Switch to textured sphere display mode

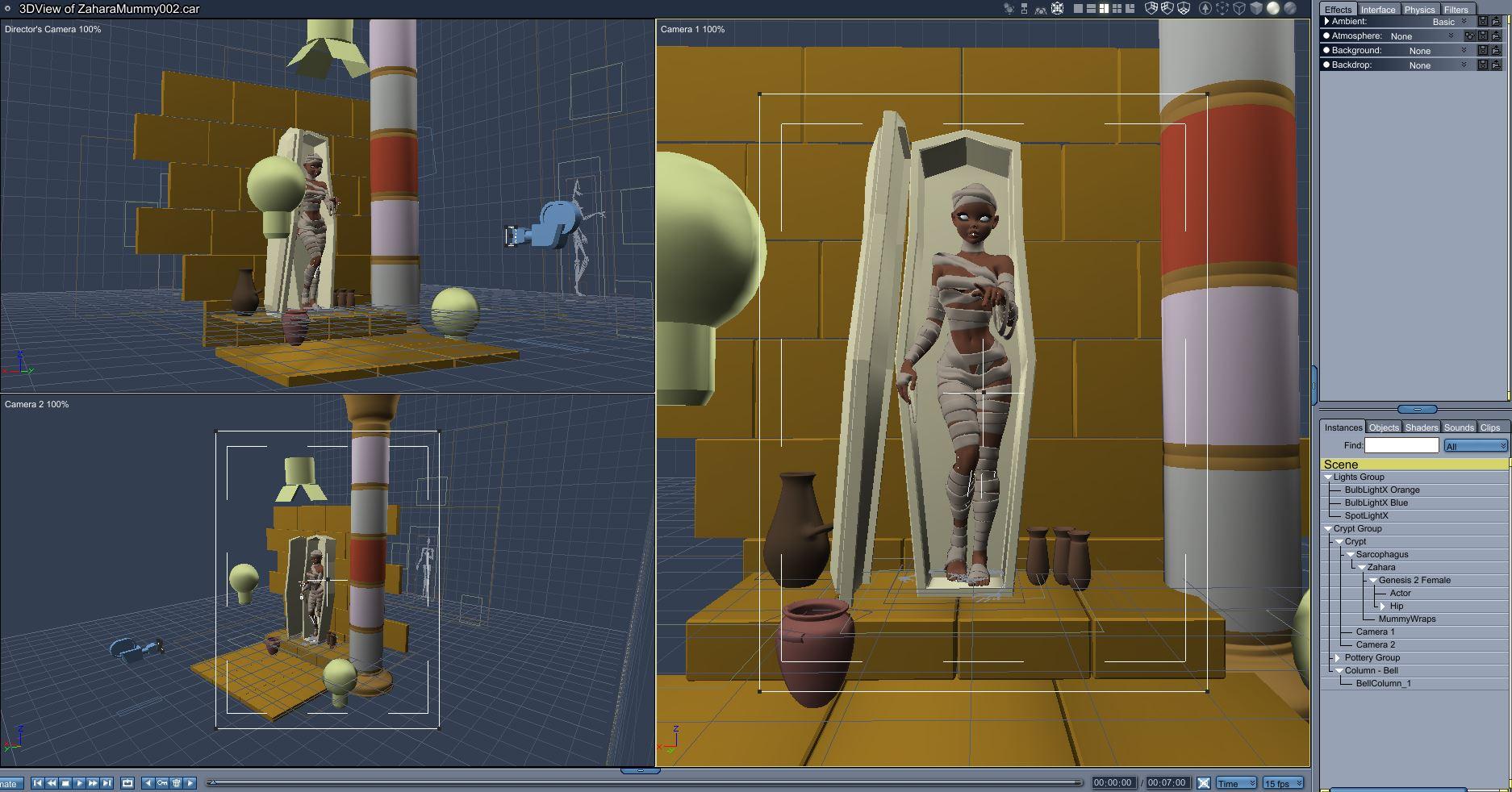pos(1290,8)
